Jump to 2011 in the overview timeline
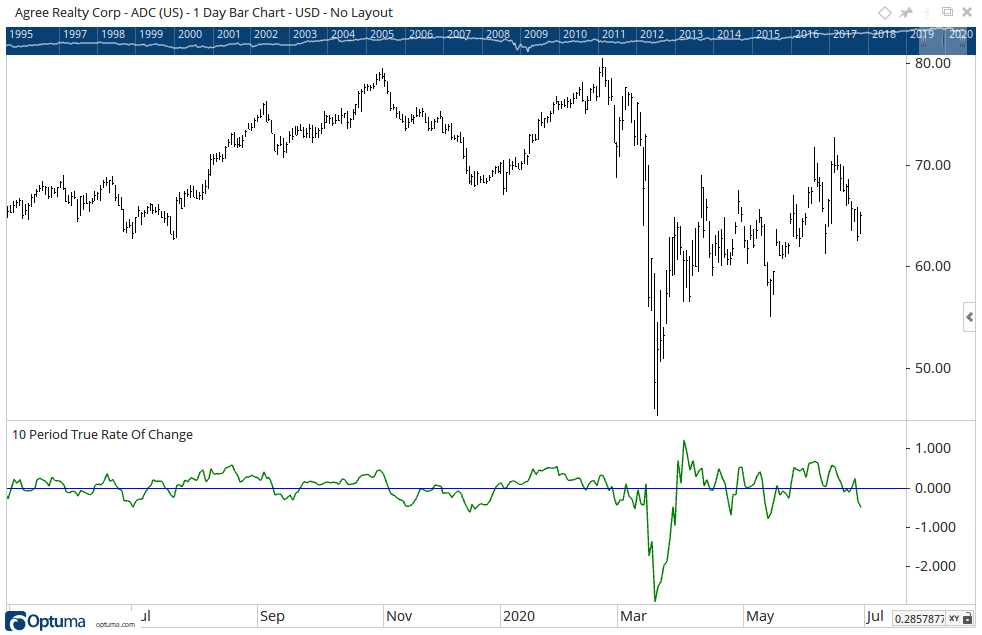 pyautogui.click(x=614, y=34)
